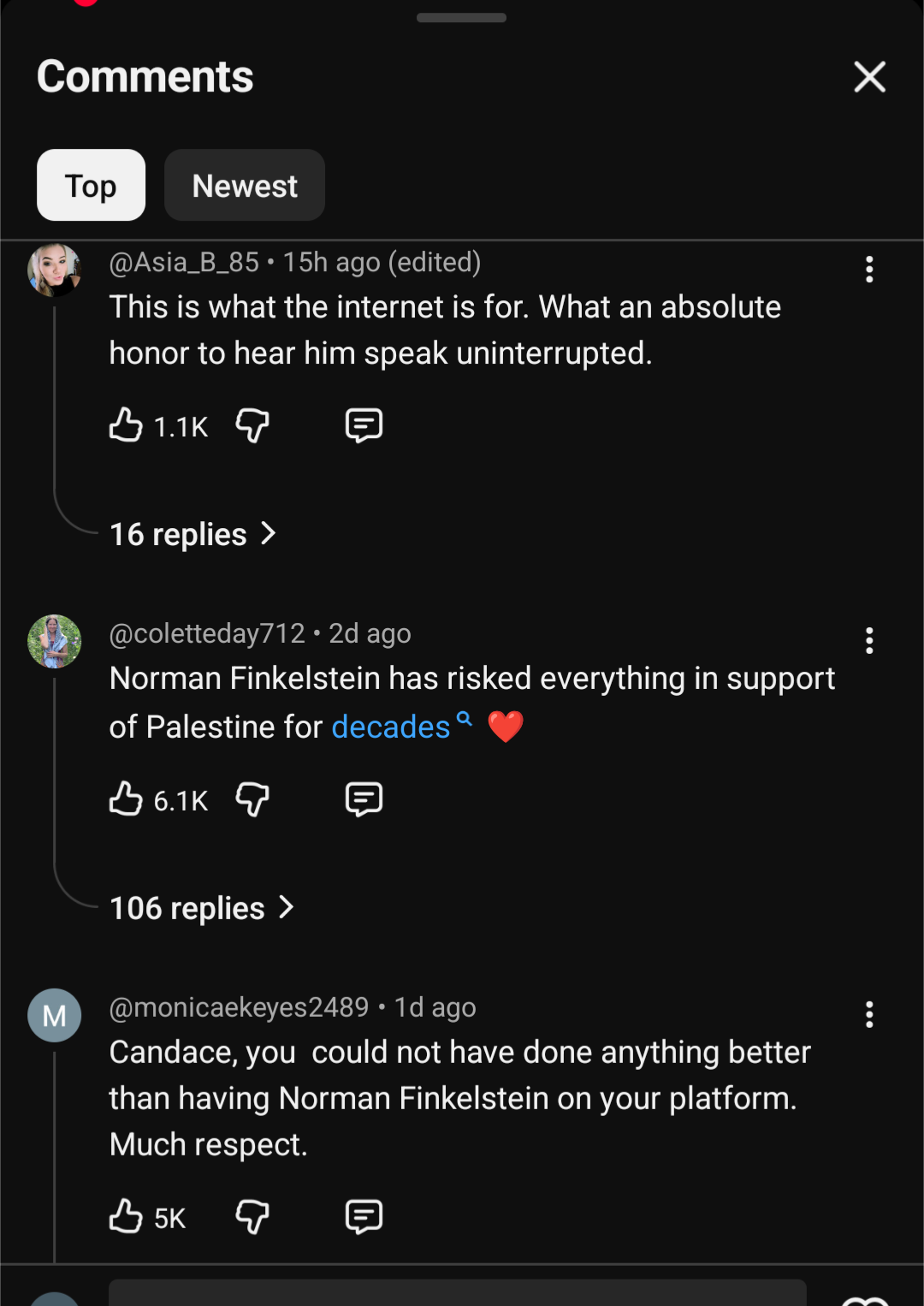The height and width of the screenshot is (1306, 924).
Task: Reply to @coletteday712's comment
Action: [x=364, y=798]
